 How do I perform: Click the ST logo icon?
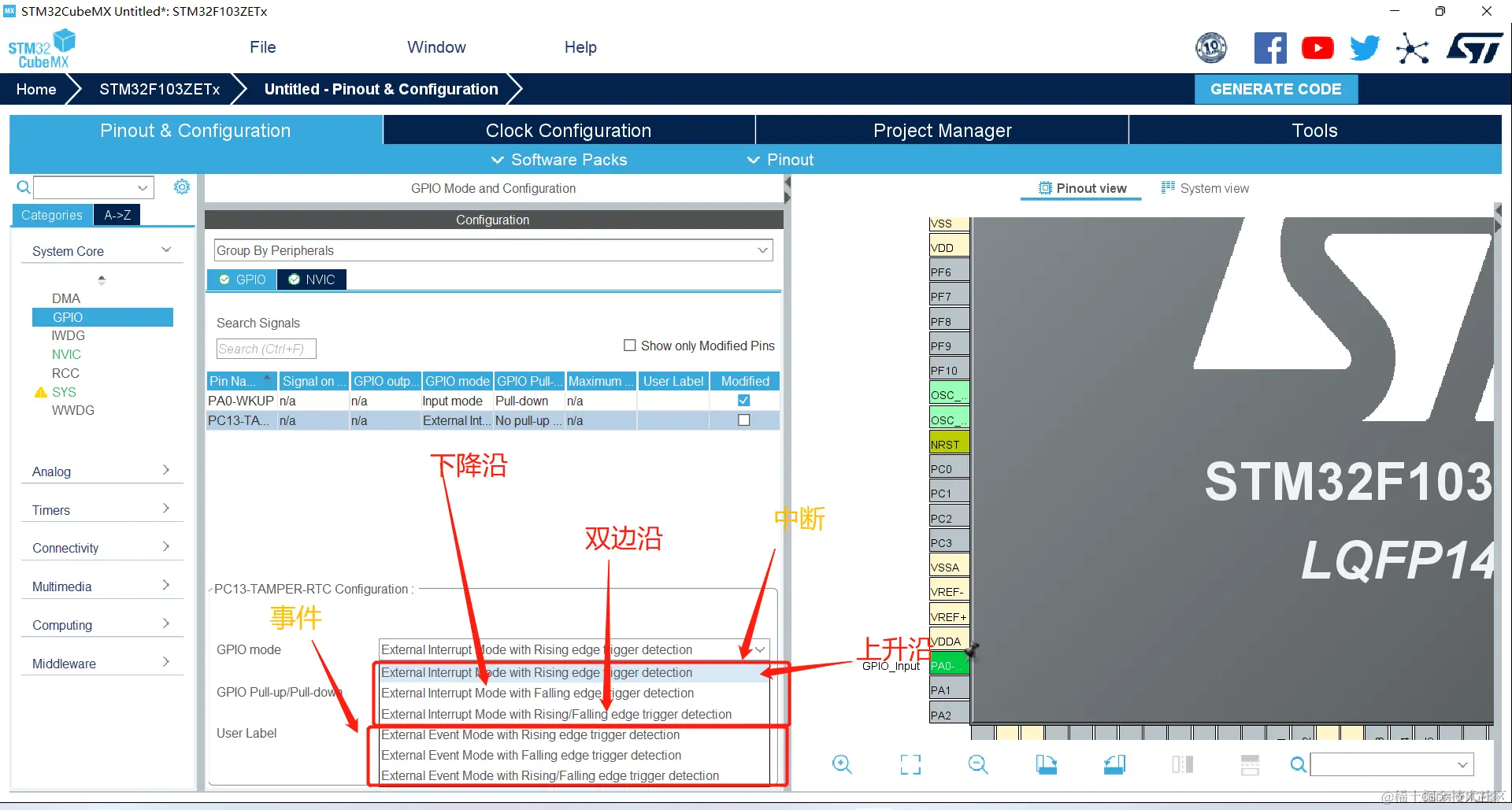coord(1474,48)
